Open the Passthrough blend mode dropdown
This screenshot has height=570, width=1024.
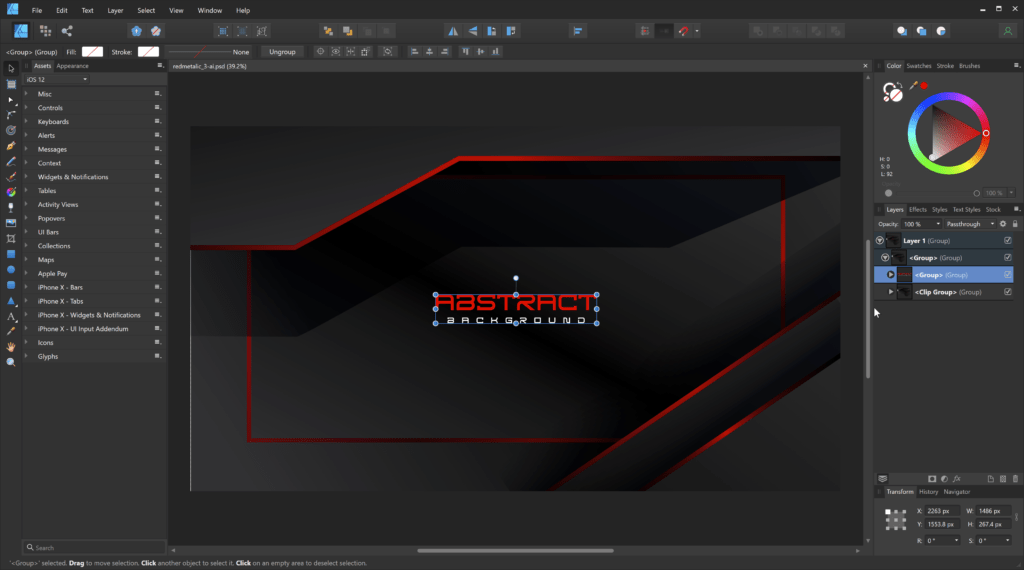click(970, 224)
